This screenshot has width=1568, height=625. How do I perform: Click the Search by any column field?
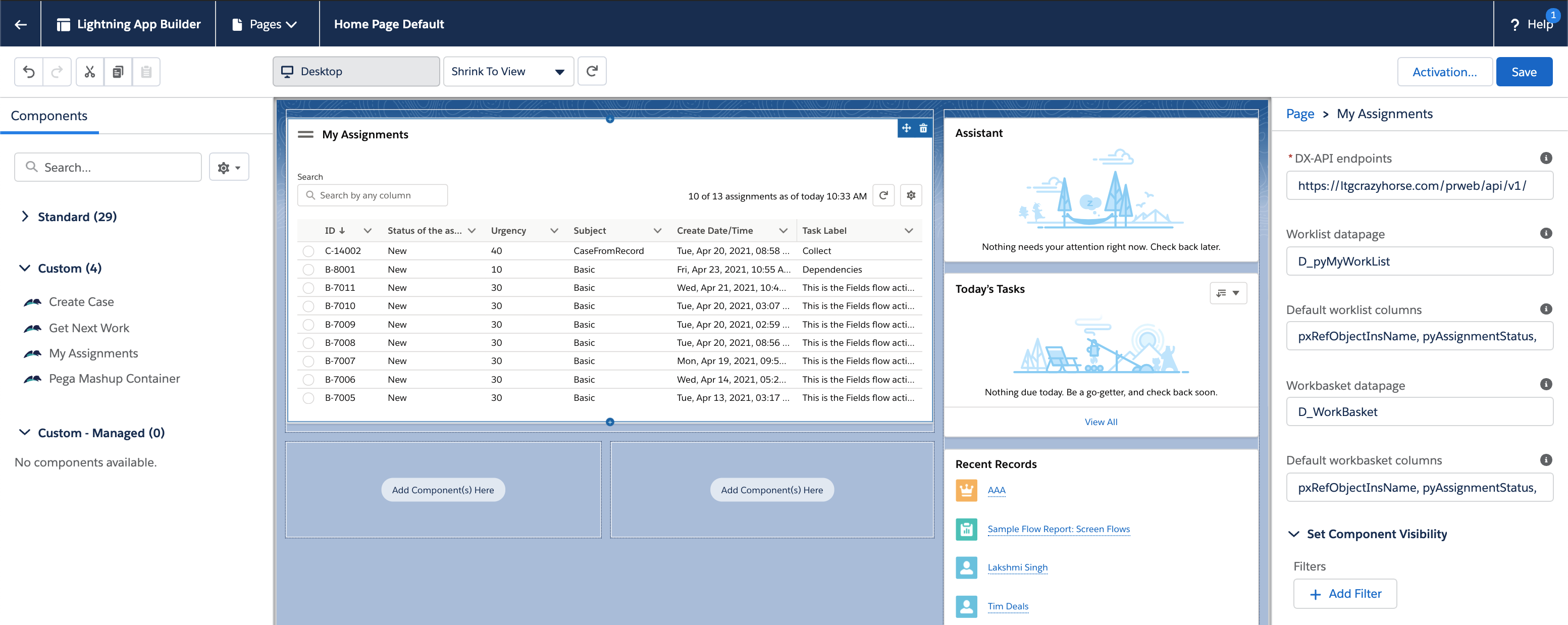tap(372, 195)
